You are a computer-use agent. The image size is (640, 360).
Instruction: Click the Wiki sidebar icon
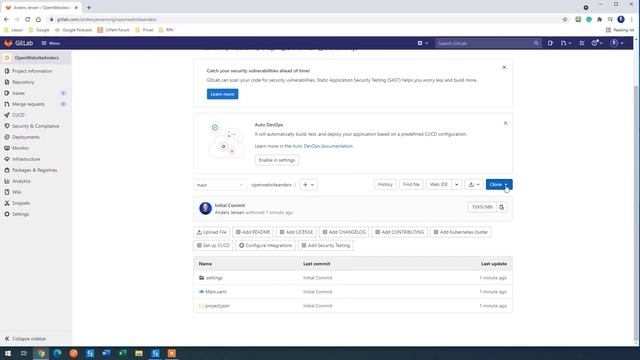coord(7,192)
